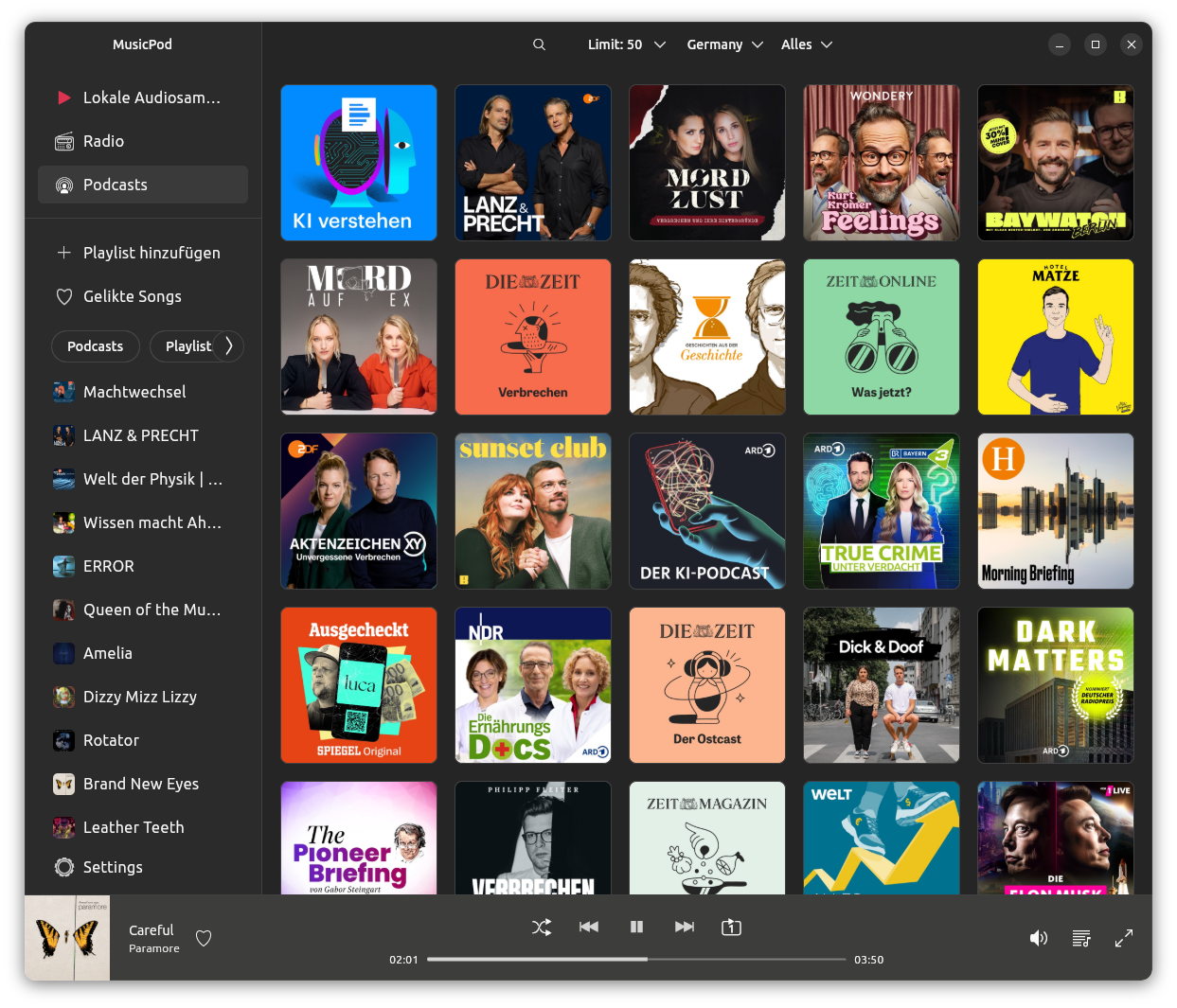
Task: Open Morning Briefing podcast tile
Action: tap(1056, 511)
